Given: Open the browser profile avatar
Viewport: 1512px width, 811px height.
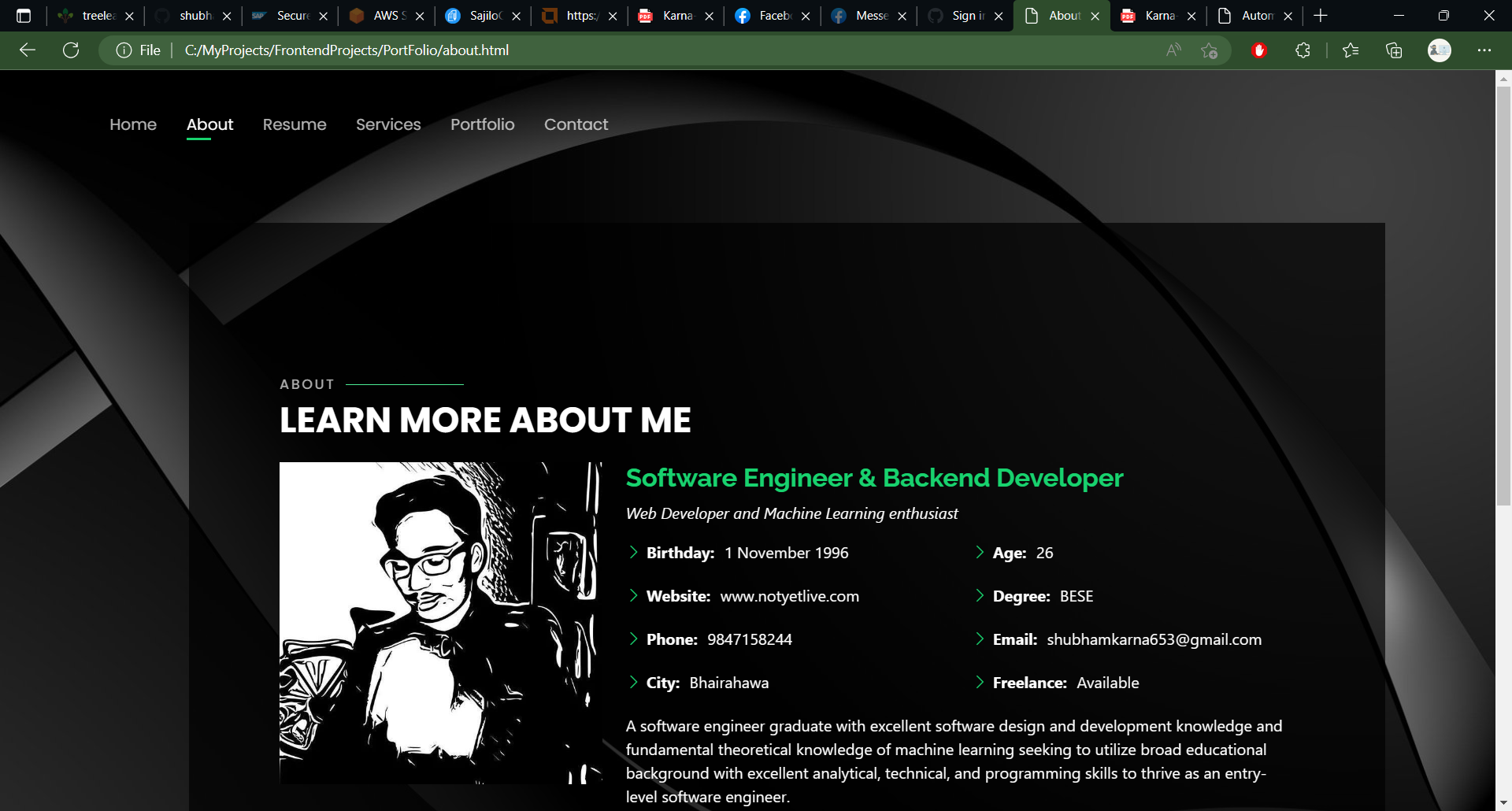Looking at the screenshot, I should (x=1440, y=50).
